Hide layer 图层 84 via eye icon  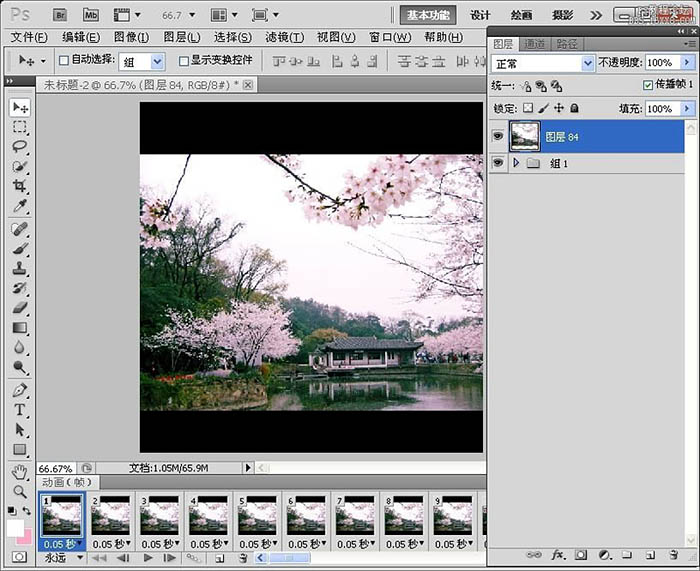[497, 136]
